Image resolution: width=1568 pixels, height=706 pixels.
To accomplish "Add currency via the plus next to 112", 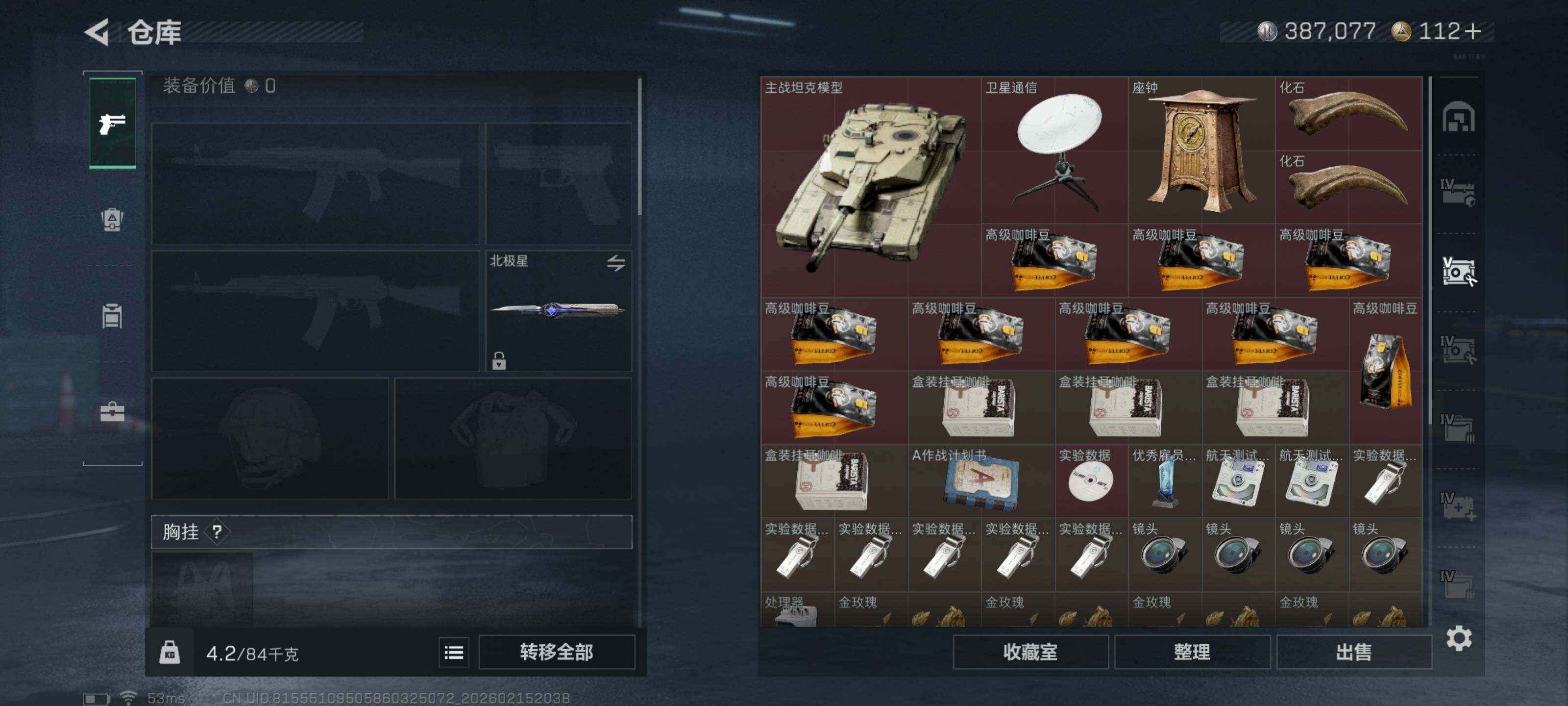I will click(x=1473, y=31).
